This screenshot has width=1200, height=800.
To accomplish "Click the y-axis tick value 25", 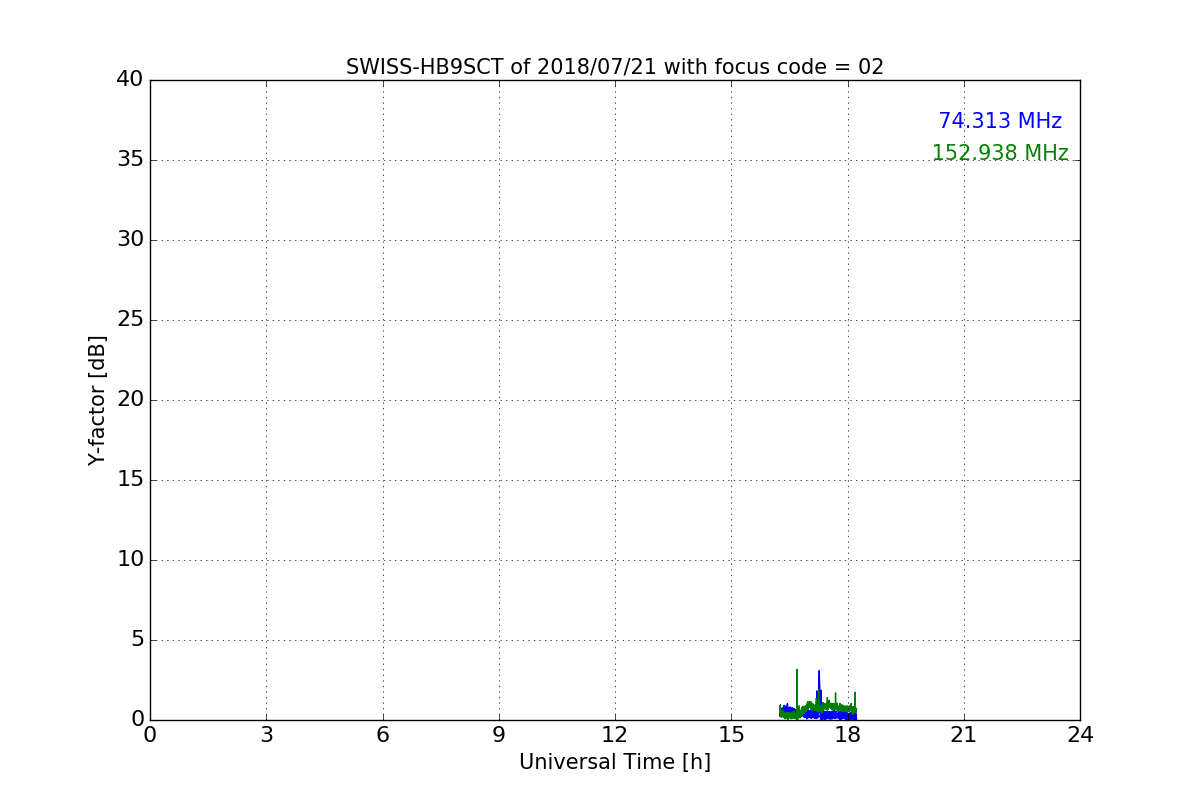I will coord(130,320).
